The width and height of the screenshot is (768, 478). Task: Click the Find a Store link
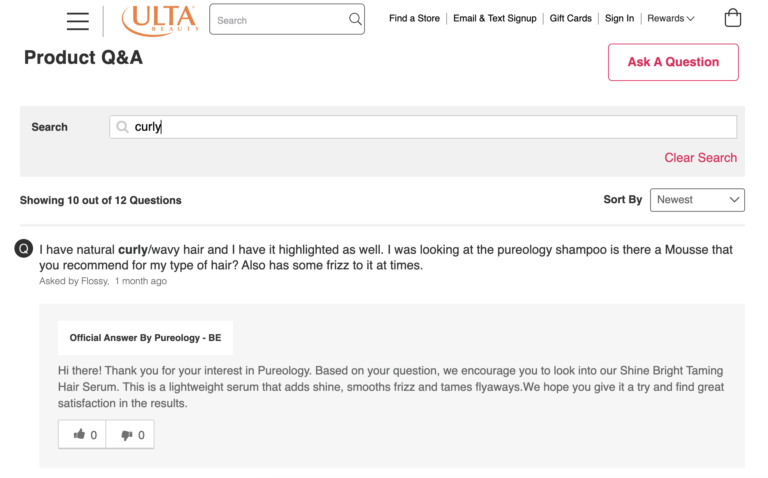414,18
